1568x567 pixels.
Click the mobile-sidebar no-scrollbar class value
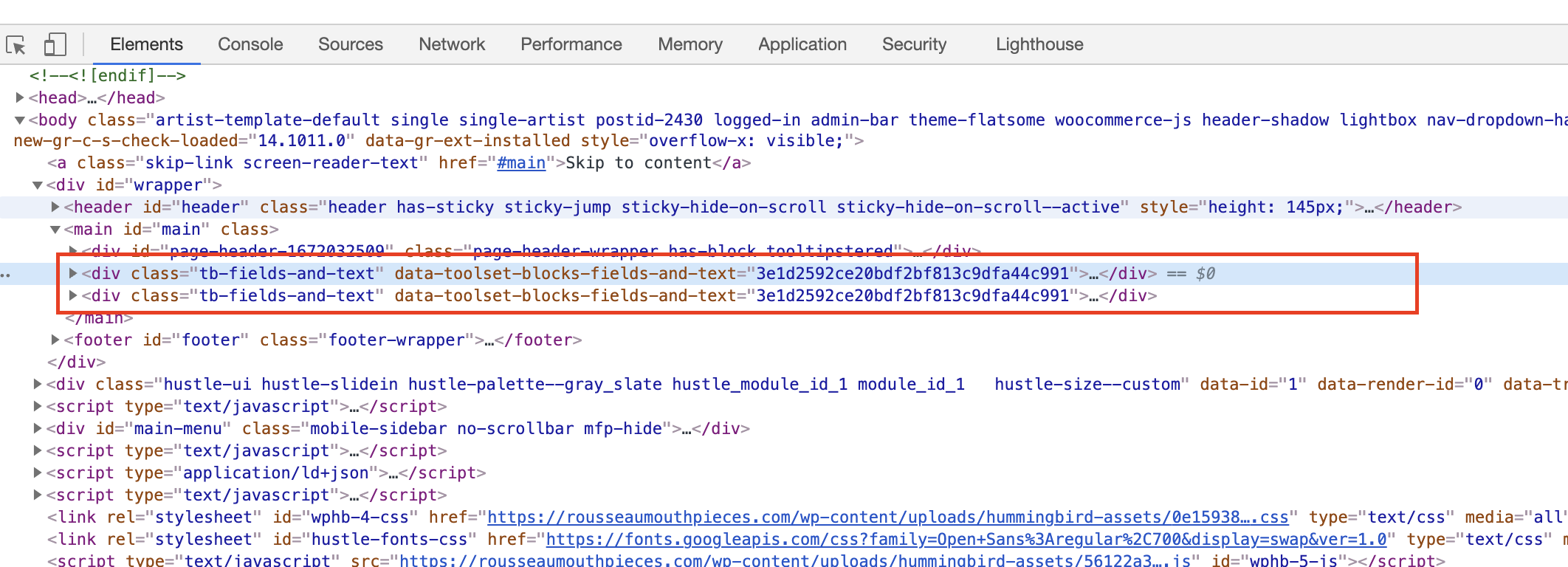click(x=486, y=428)
